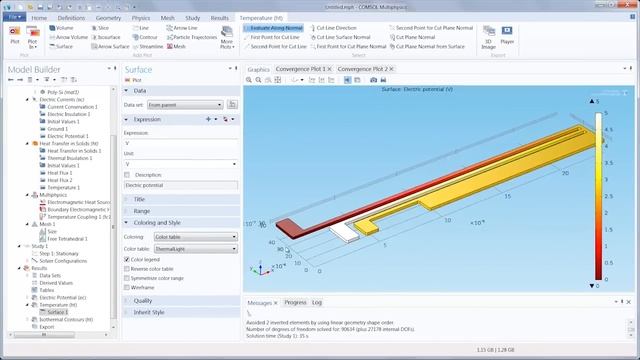Zoom in on the graphics view

[x=249, y=80]
